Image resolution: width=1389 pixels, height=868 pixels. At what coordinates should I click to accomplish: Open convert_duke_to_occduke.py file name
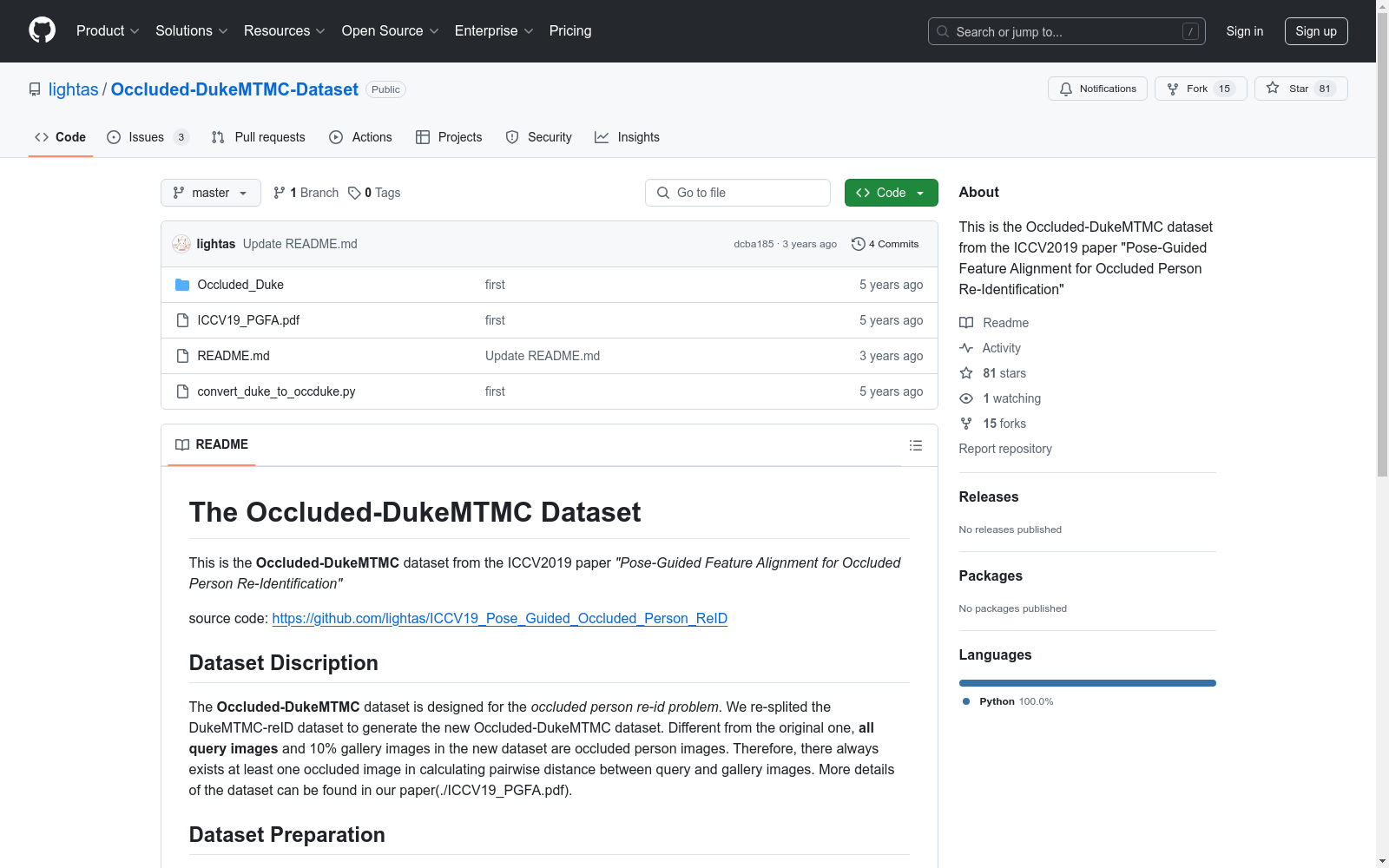point(276,391)
